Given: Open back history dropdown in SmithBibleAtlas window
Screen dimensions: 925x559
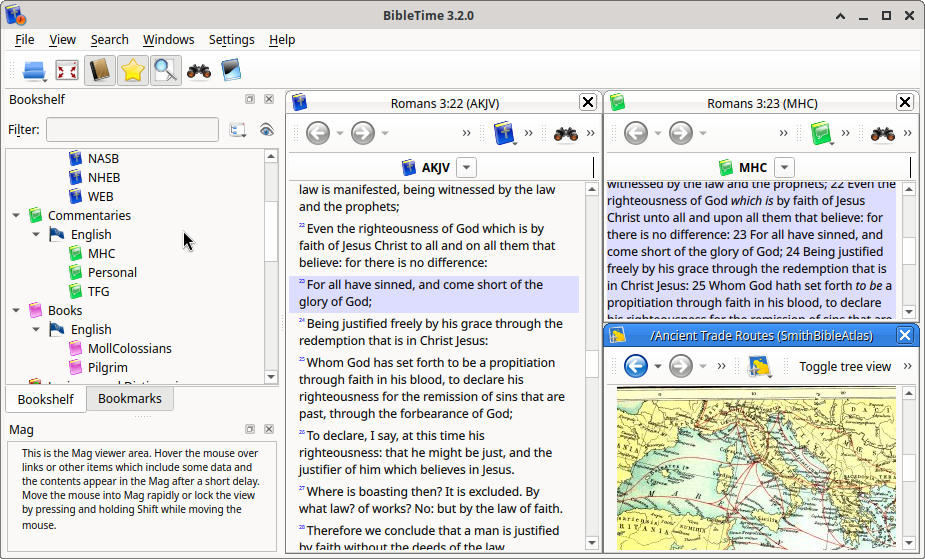Looking at the screenshot, I should pos(658,367).
